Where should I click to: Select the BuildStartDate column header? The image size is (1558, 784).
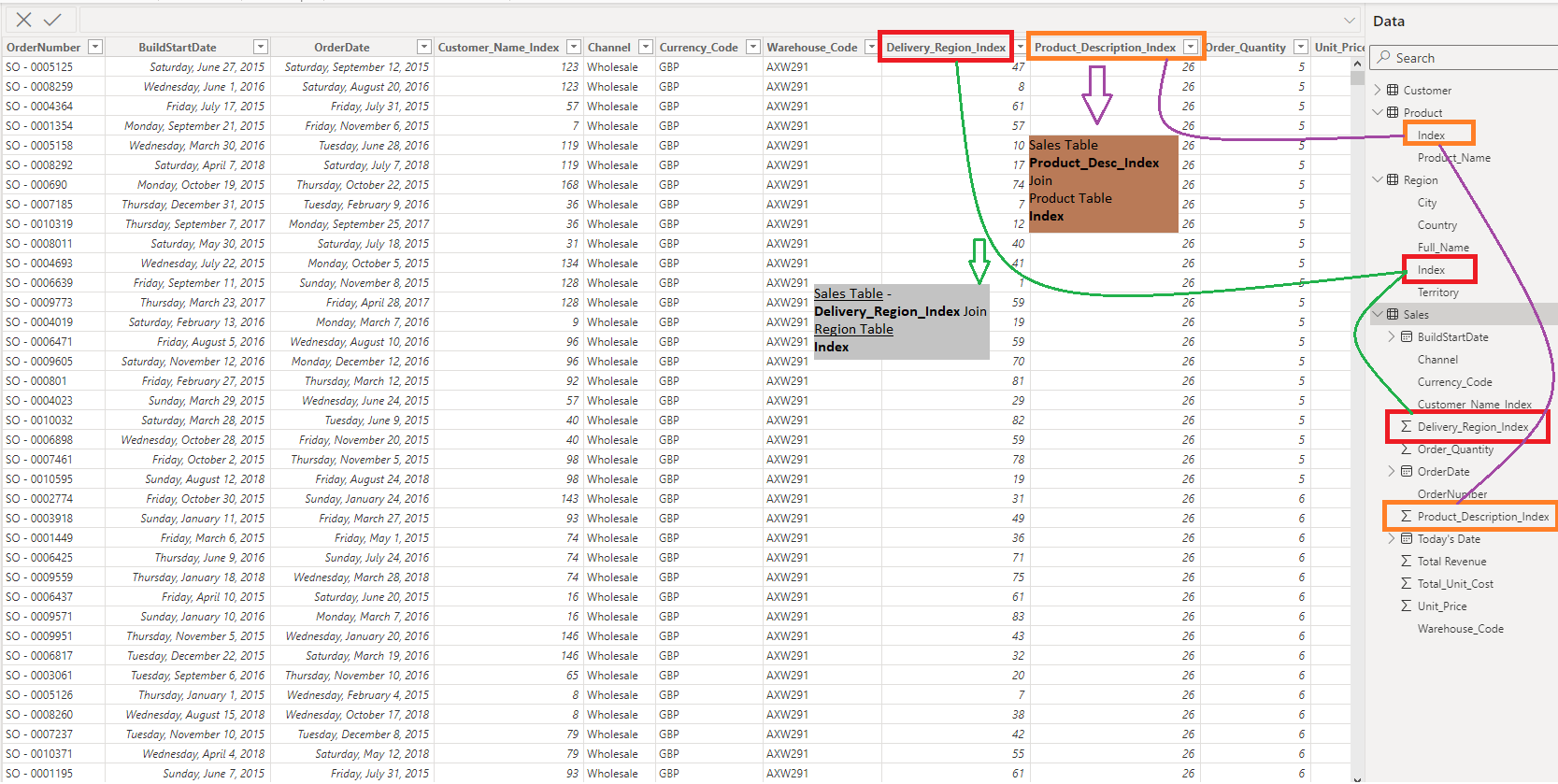pos(178,47)
